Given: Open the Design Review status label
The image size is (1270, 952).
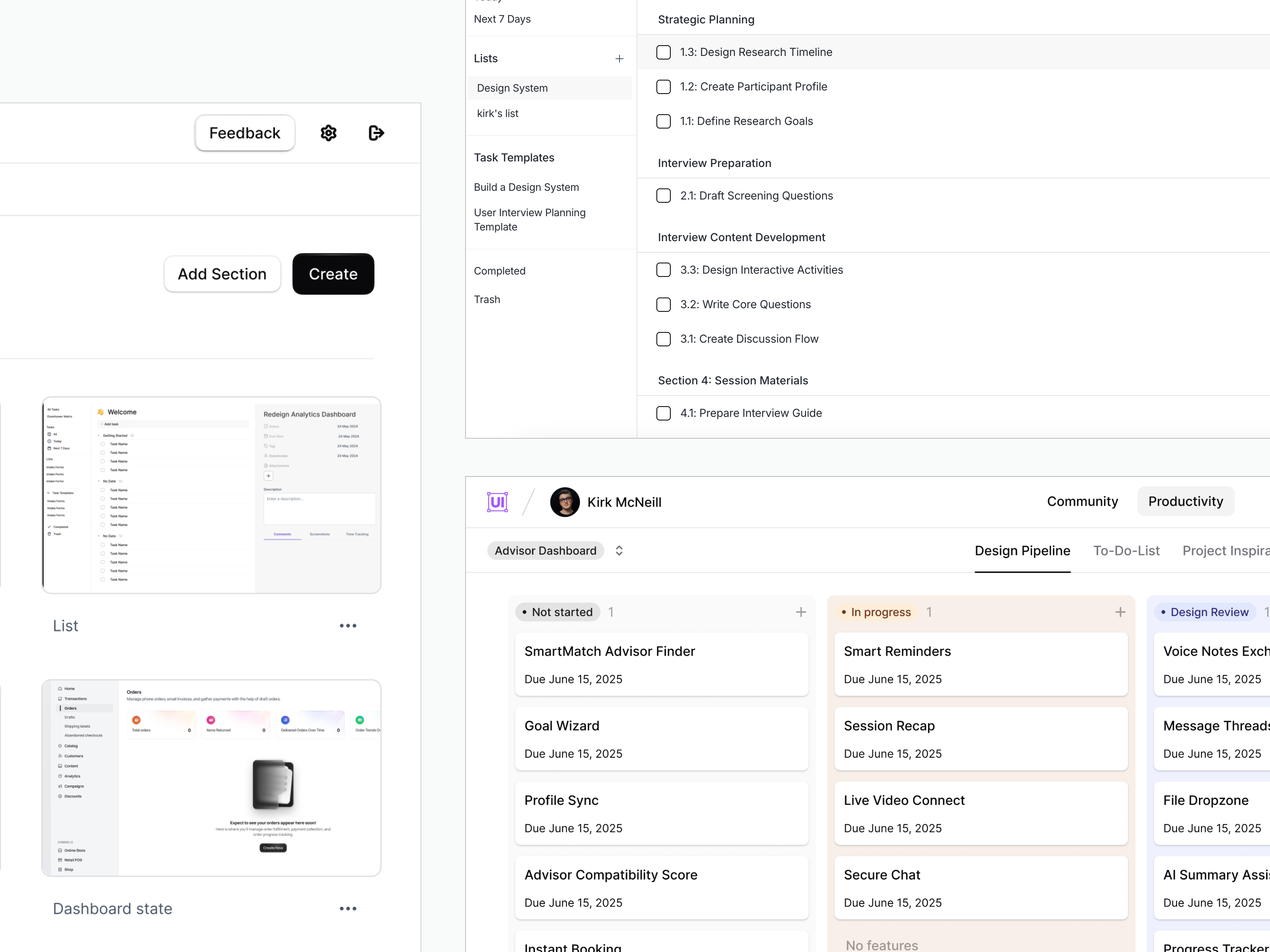Looking at the screenshot, I should tap(1205, 612).
